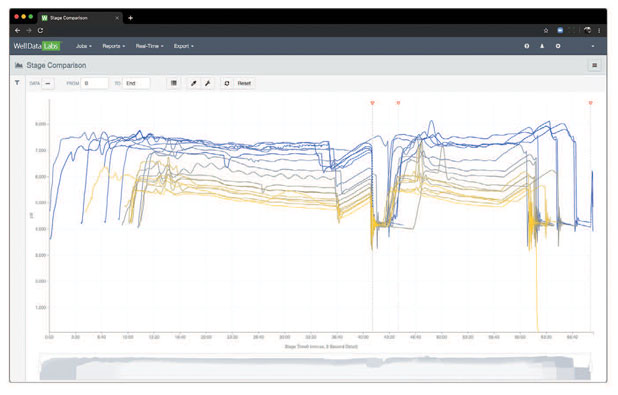The height and width of the screenshot is (395, 618).
Task: Click the area chart icon beside Stage Comparison
Action: [x=19, y=65]
